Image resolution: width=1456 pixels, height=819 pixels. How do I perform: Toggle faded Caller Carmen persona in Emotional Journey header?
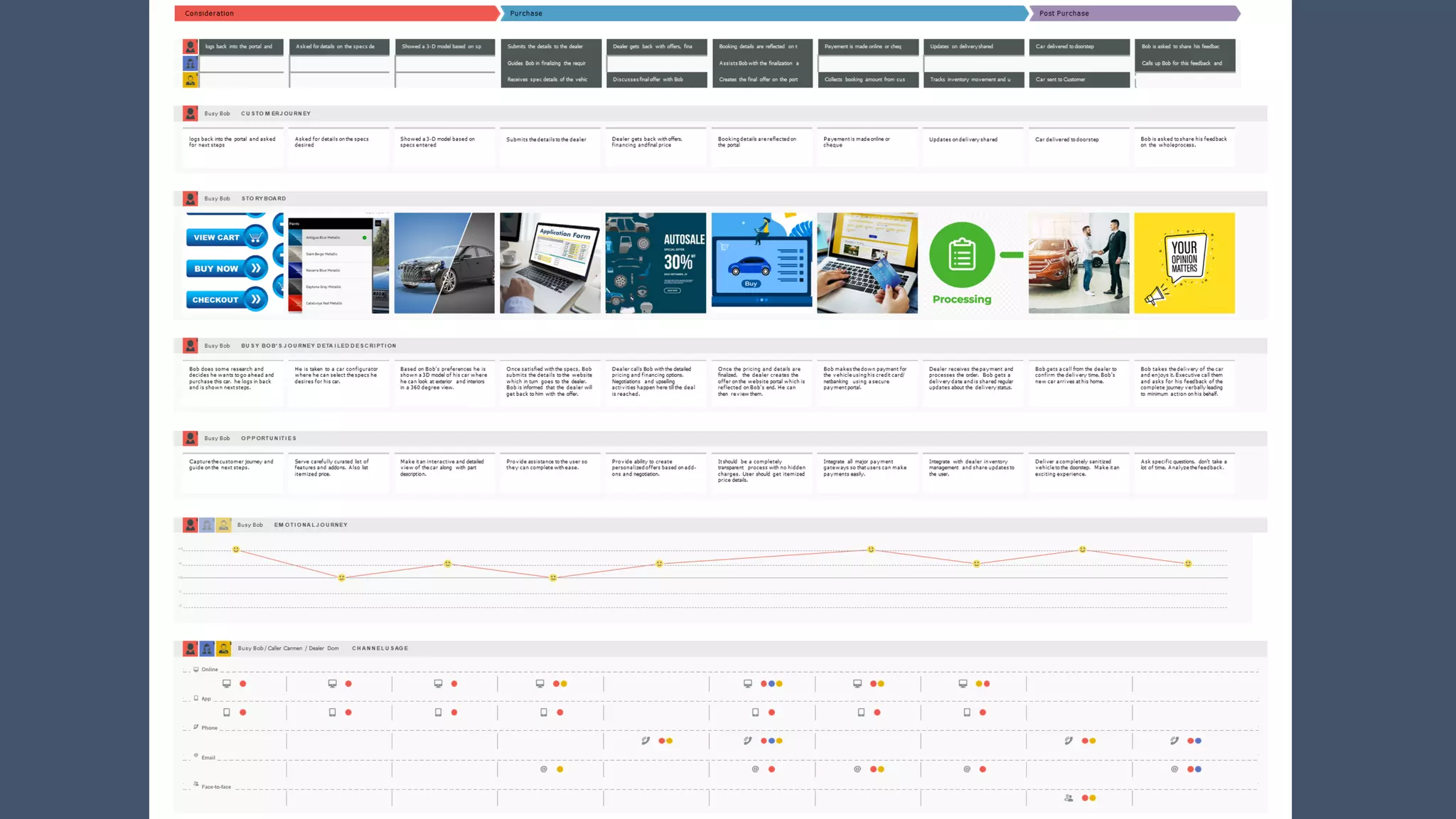click(207, 525)
